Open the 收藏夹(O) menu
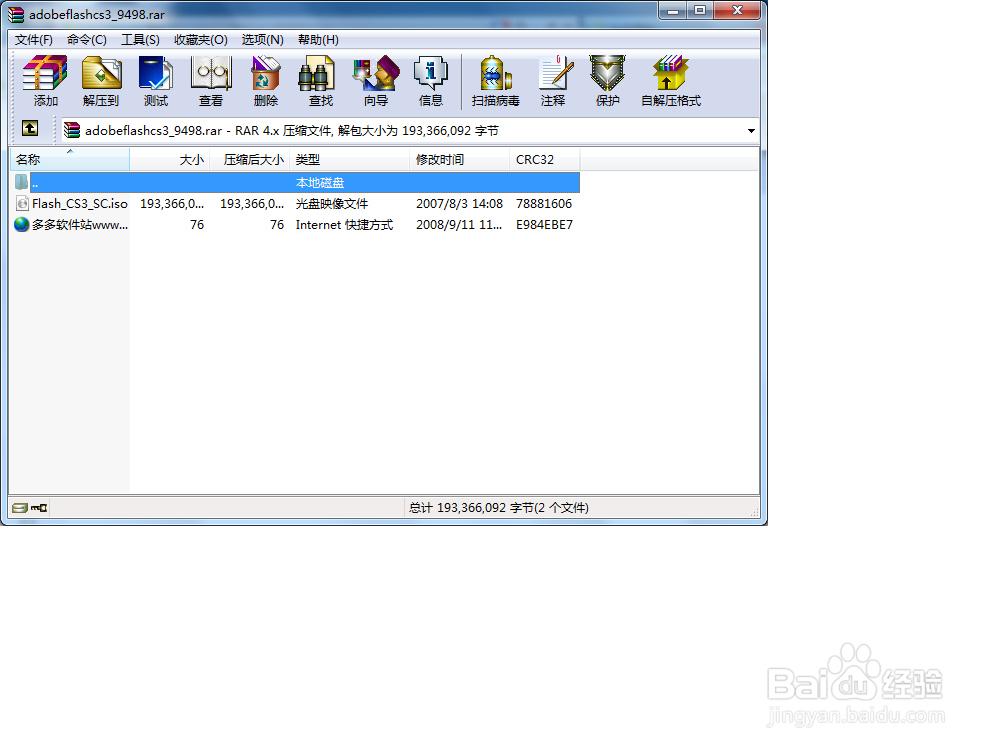1000x750 pixels. coord(201,40)
